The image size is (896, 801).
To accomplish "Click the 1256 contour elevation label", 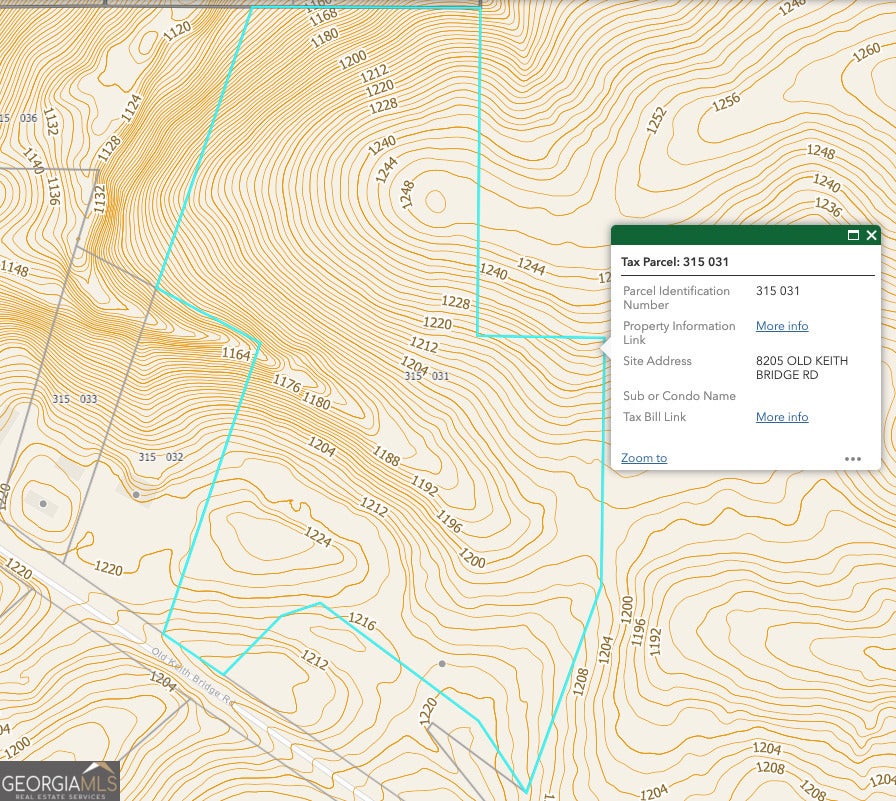I will [x=726, y=102].
